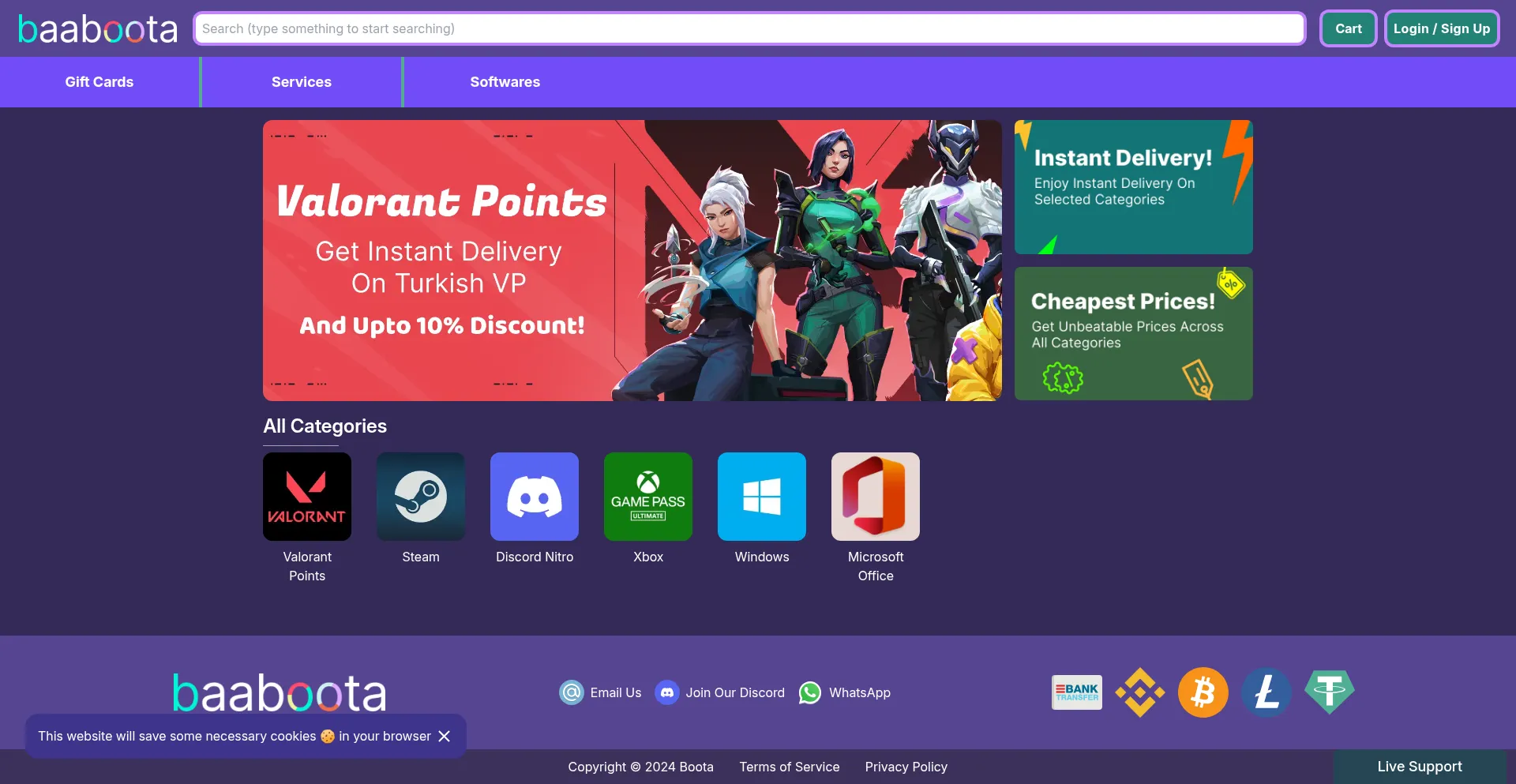
Task: Click the baaboota logo in footer
Action: (280, 692)
